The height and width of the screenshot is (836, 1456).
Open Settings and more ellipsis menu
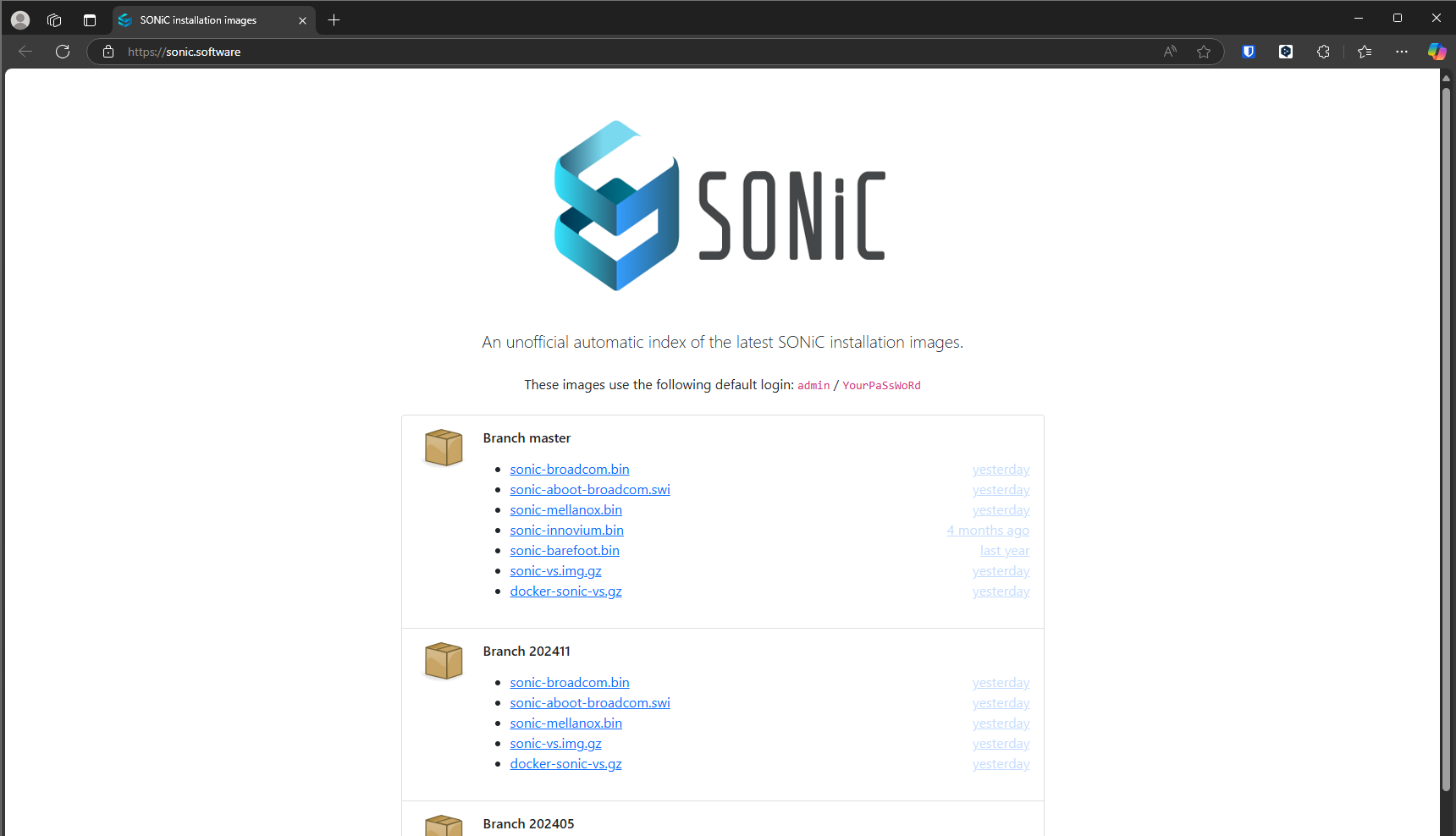(x=1402, y=52)
